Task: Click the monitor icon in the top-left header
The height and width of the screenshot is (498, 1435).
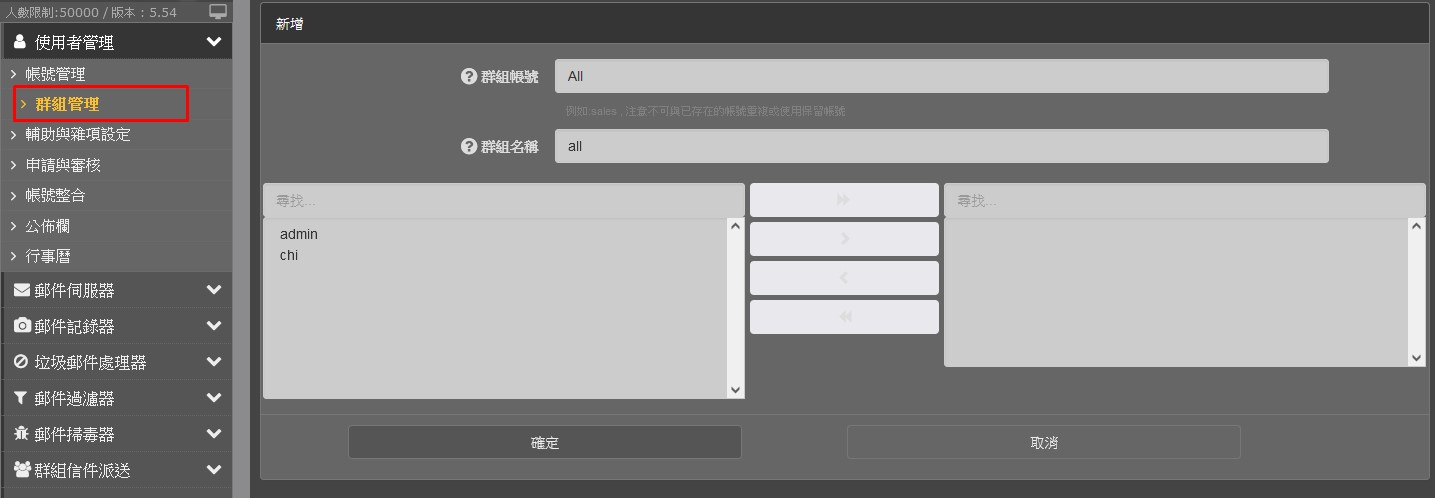Action: (x=218, y=12)
